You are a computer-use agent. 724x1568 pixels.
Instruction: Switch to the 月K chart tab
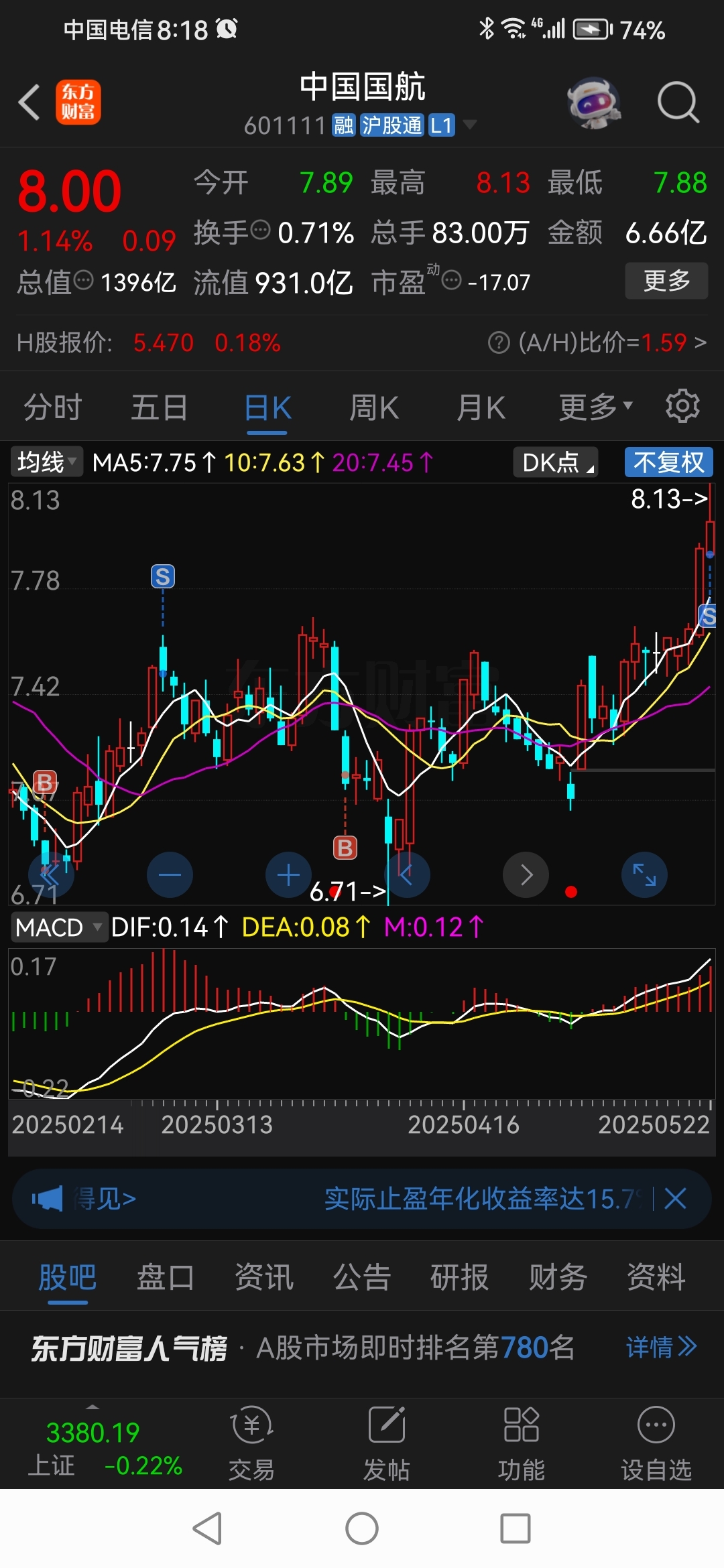481,407
